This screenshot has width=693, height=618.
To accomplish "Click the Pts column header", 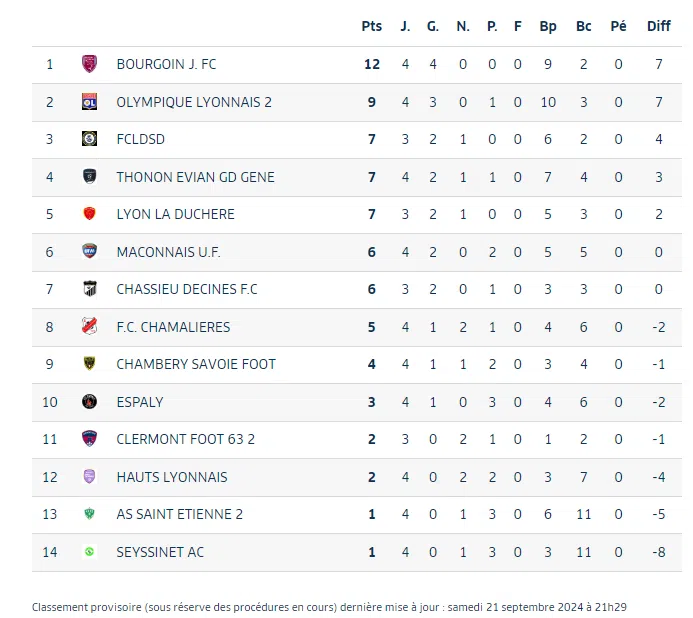I will tap(372, 27).
